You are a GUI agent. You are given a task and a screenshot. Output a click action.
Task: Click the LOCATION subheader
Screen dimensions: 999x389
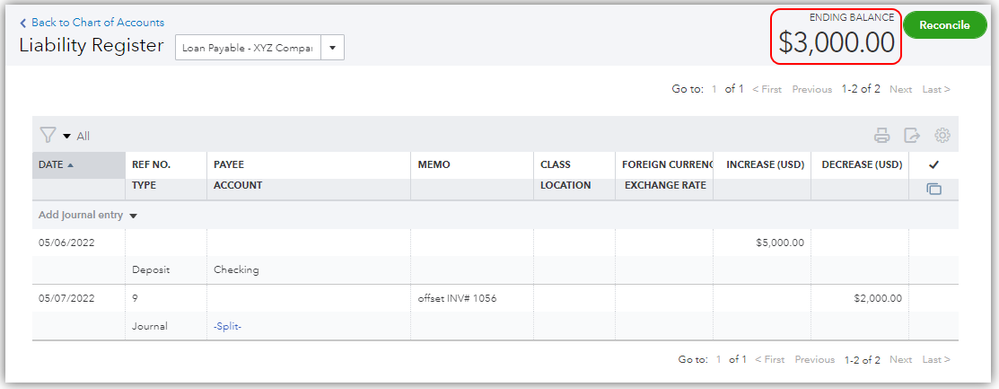tap(566, 186)
